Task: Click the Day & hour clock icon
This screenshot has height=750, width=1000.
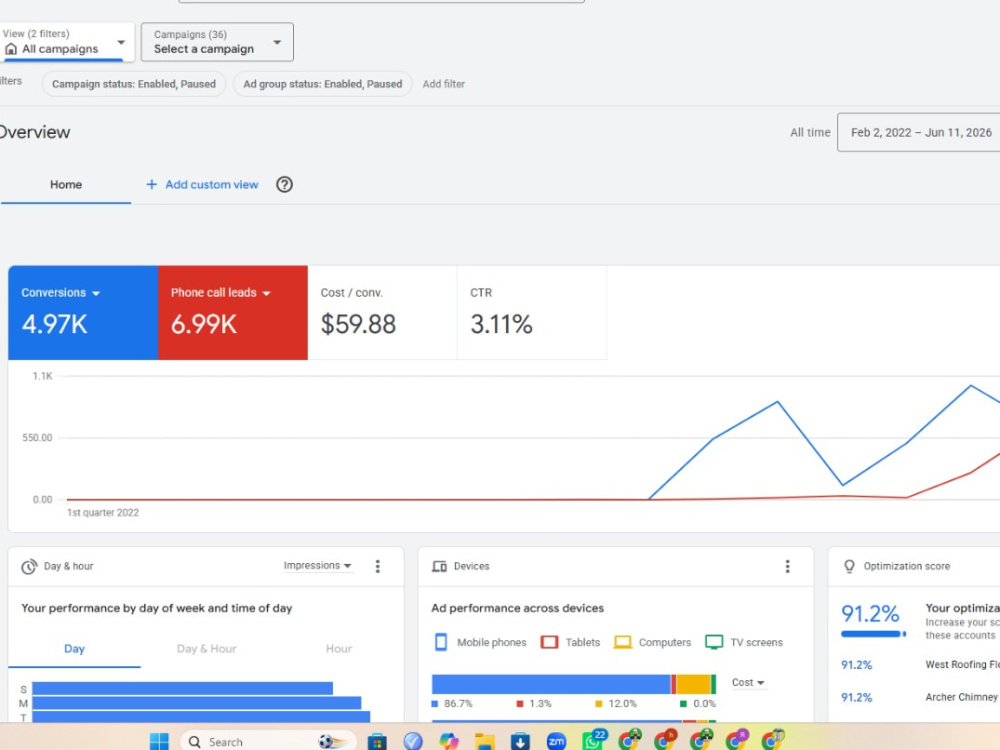Action: tap(29, 567)
